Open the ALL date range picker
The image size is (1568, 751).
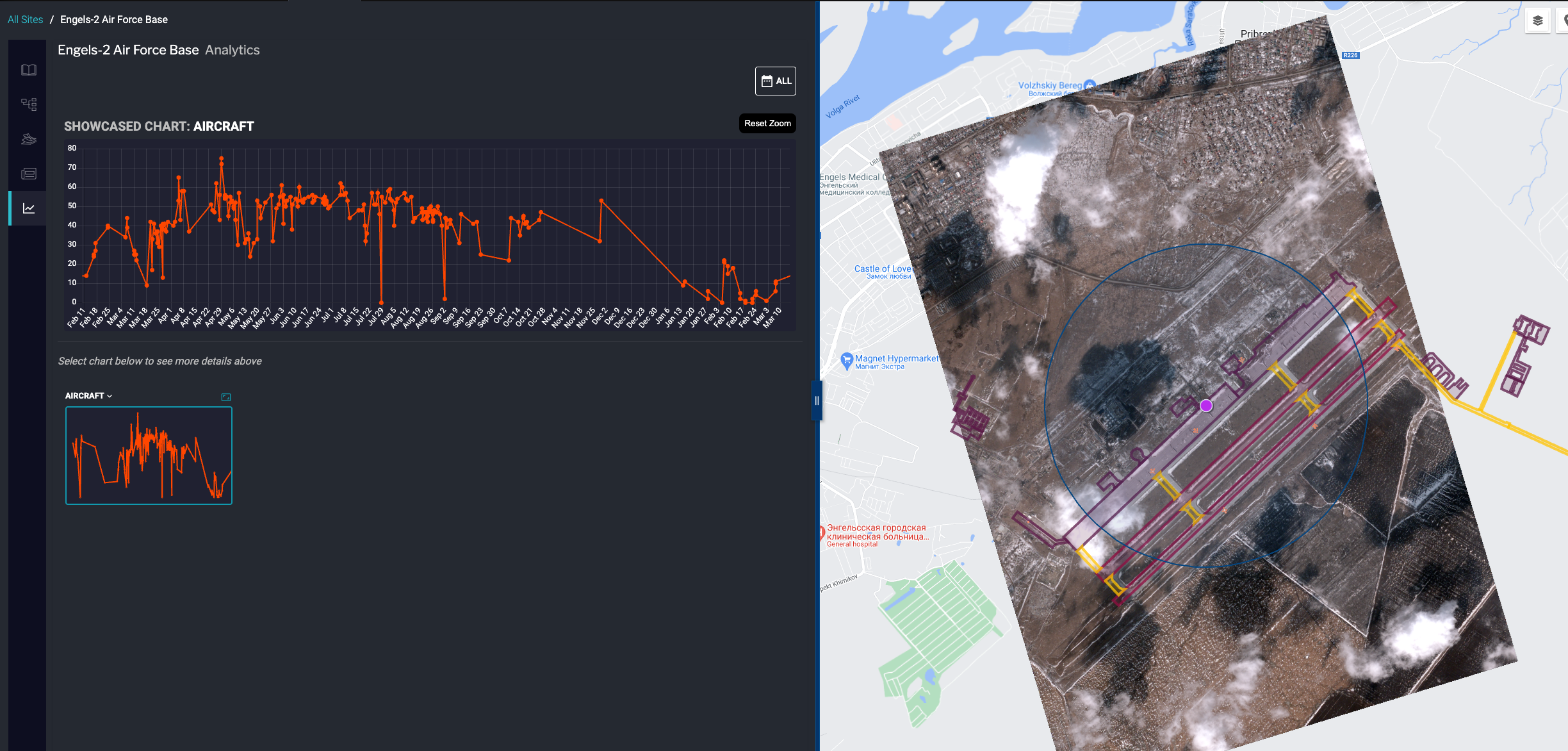pyautogui.click(x=775, y=81)
